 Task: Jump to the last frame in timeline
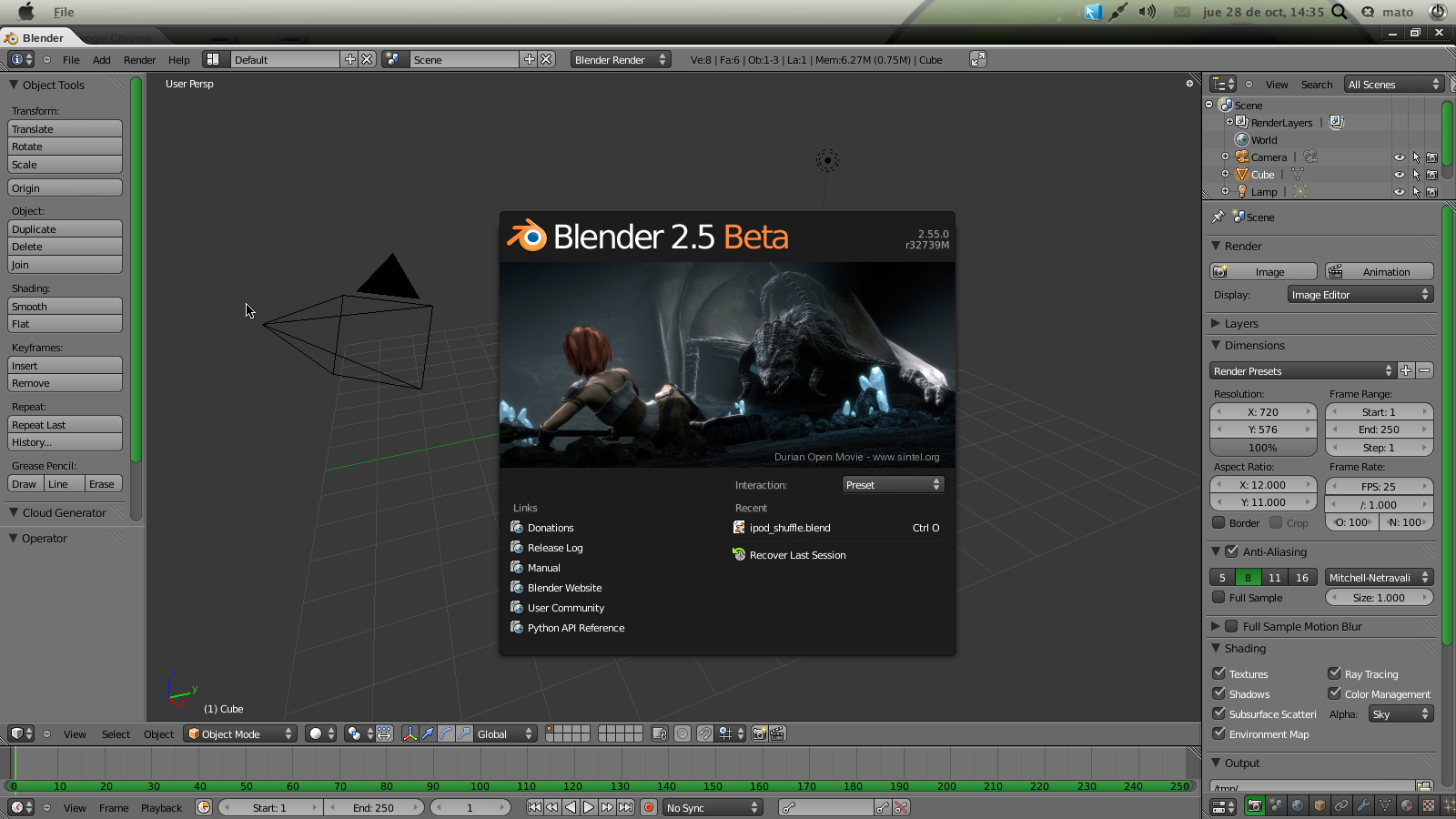626,807
